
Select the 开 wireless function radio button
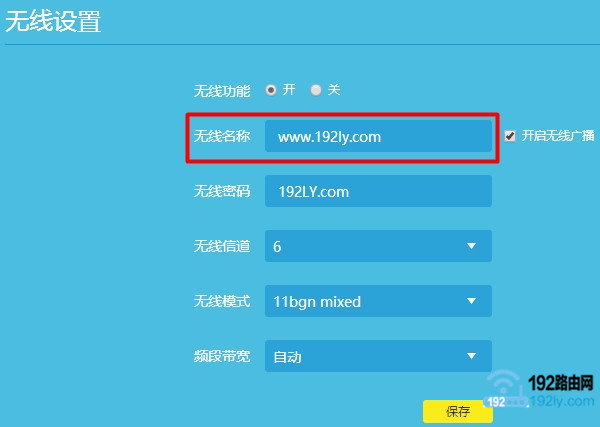[x=271, y=90]
